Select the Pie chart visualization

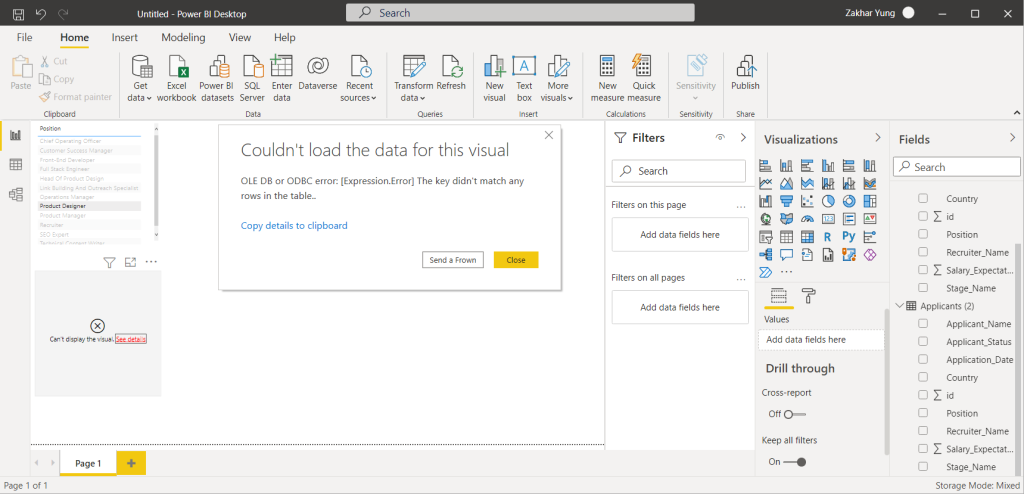828,201
